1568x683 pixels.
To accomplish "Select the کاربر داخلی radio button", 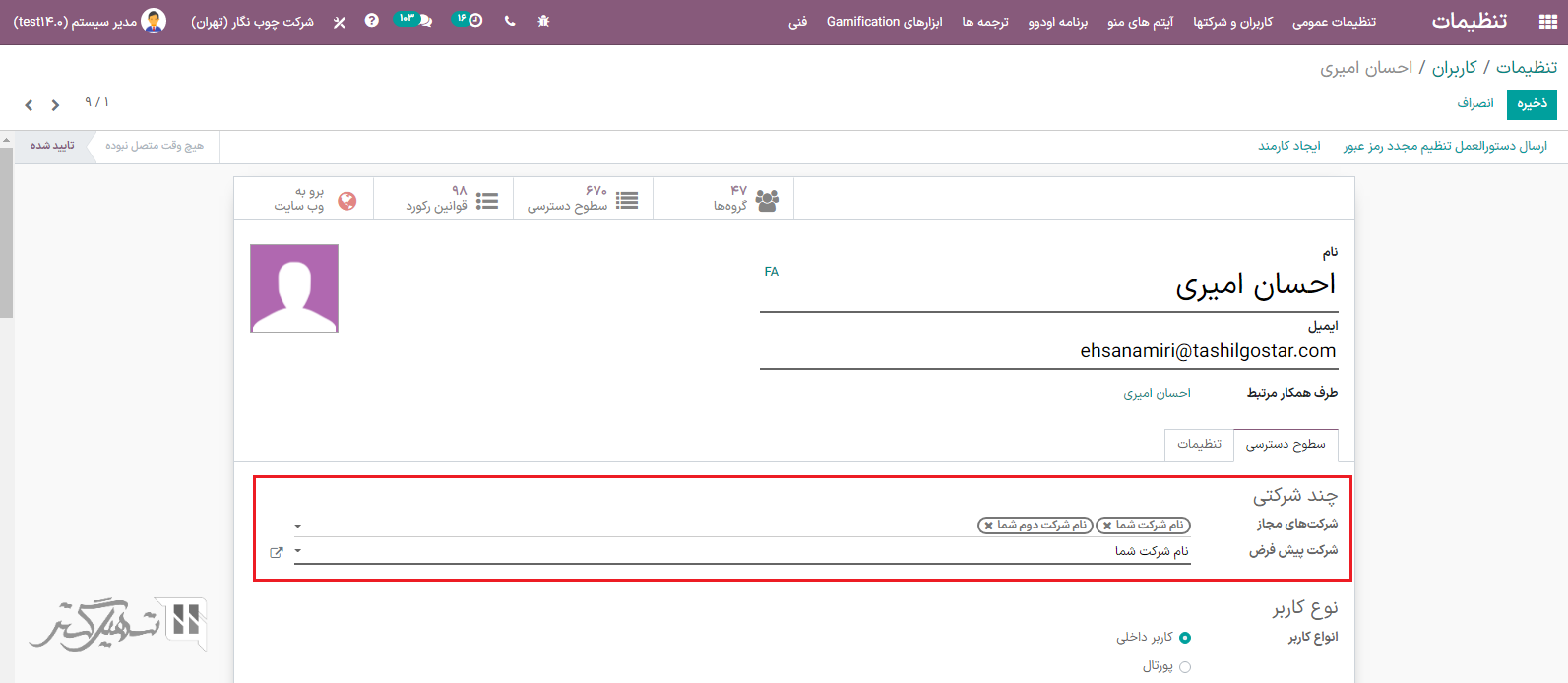I will (x=1184, y=638).
